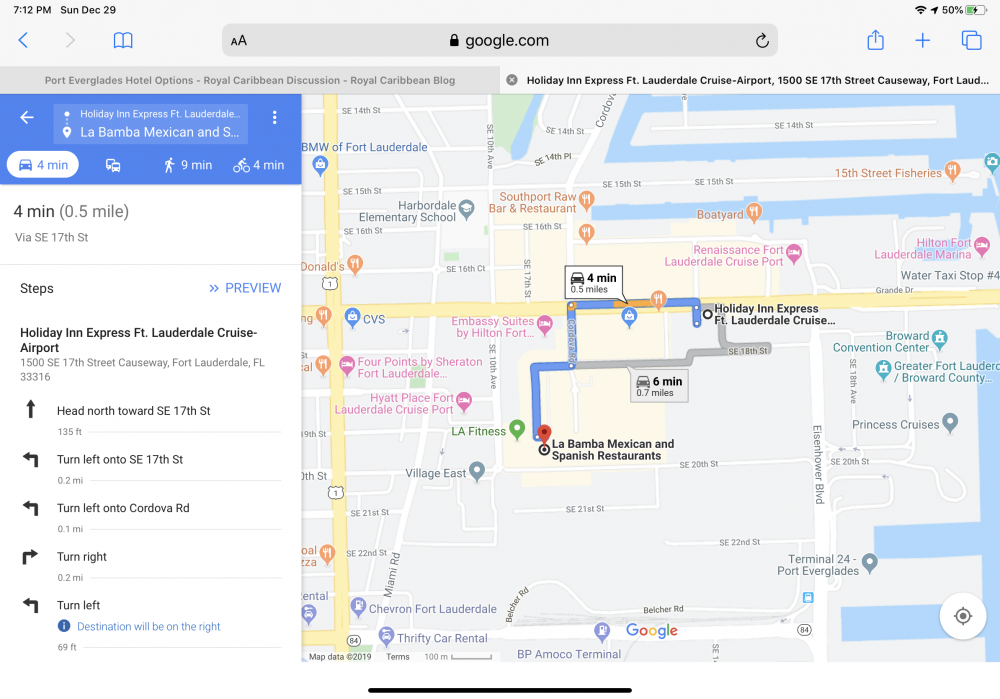
Task: Edit the Holiday Inn Express starting point field
Action: 159,114
